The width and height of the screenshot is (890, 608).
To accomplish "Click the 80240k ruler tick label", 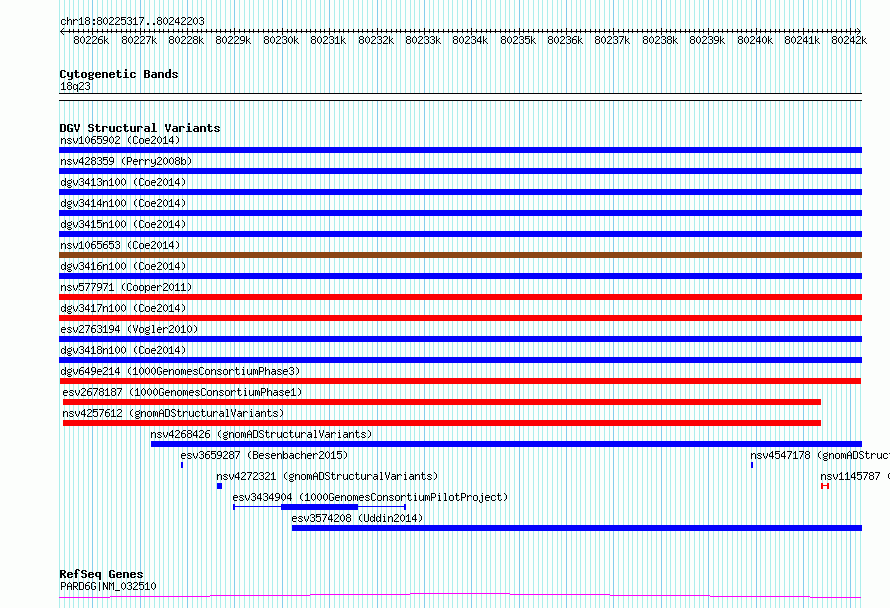I will pos(755,40).
